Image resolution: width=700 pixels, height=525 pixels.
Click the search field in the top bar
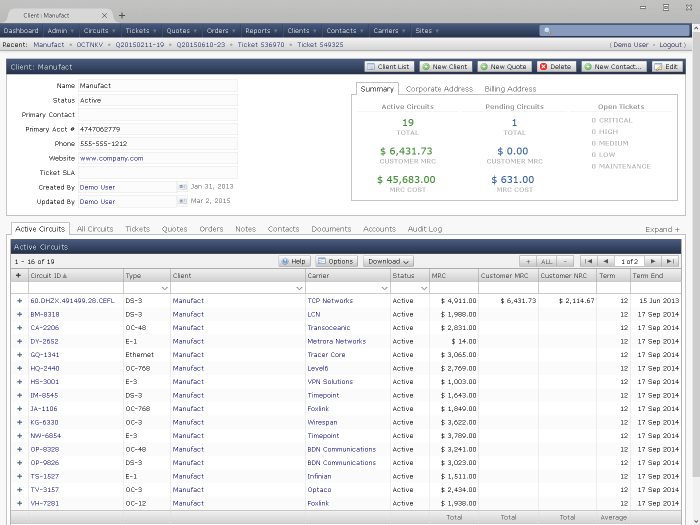pyautogui.click(x=615, y=31)
